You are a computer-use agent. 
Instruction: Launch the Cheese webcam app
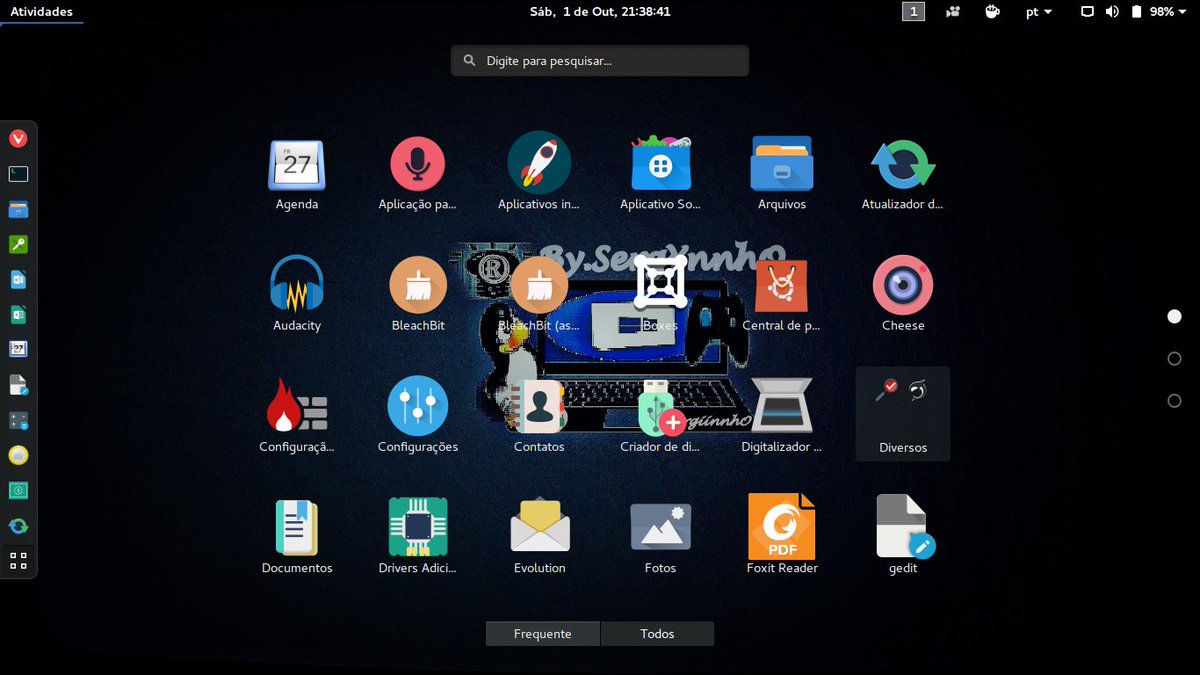pos(903,285)
